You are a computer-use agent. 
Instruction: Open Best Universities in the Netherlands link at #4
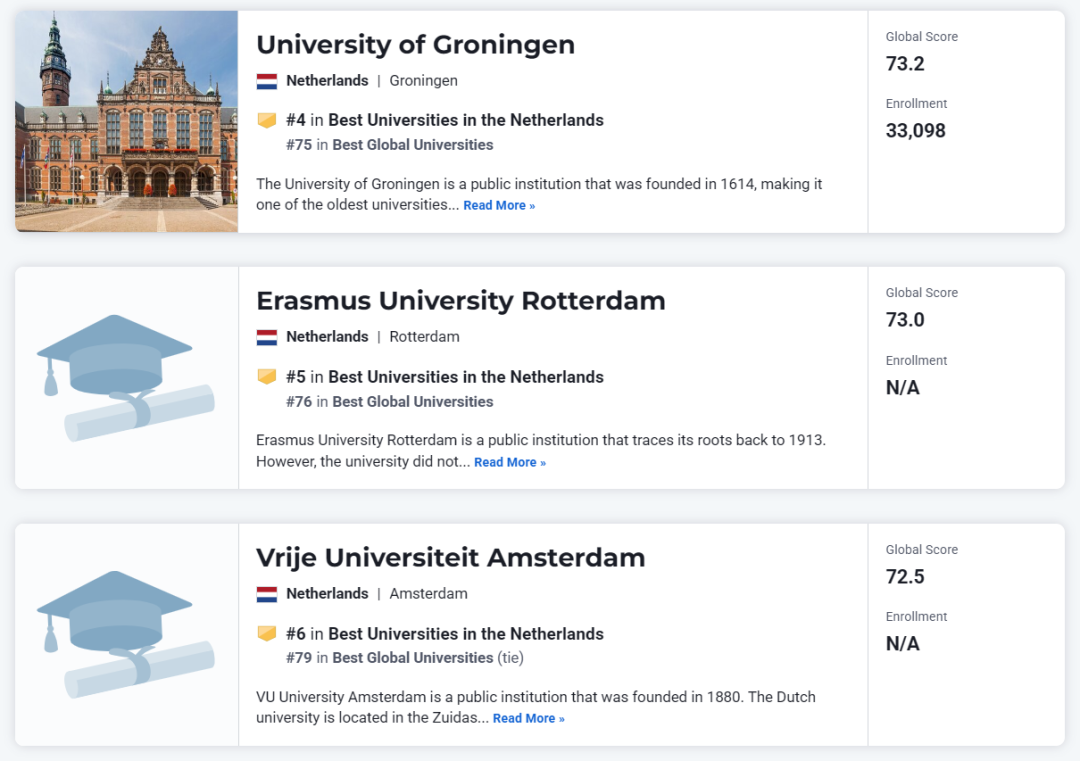click(x=466, y=120)
